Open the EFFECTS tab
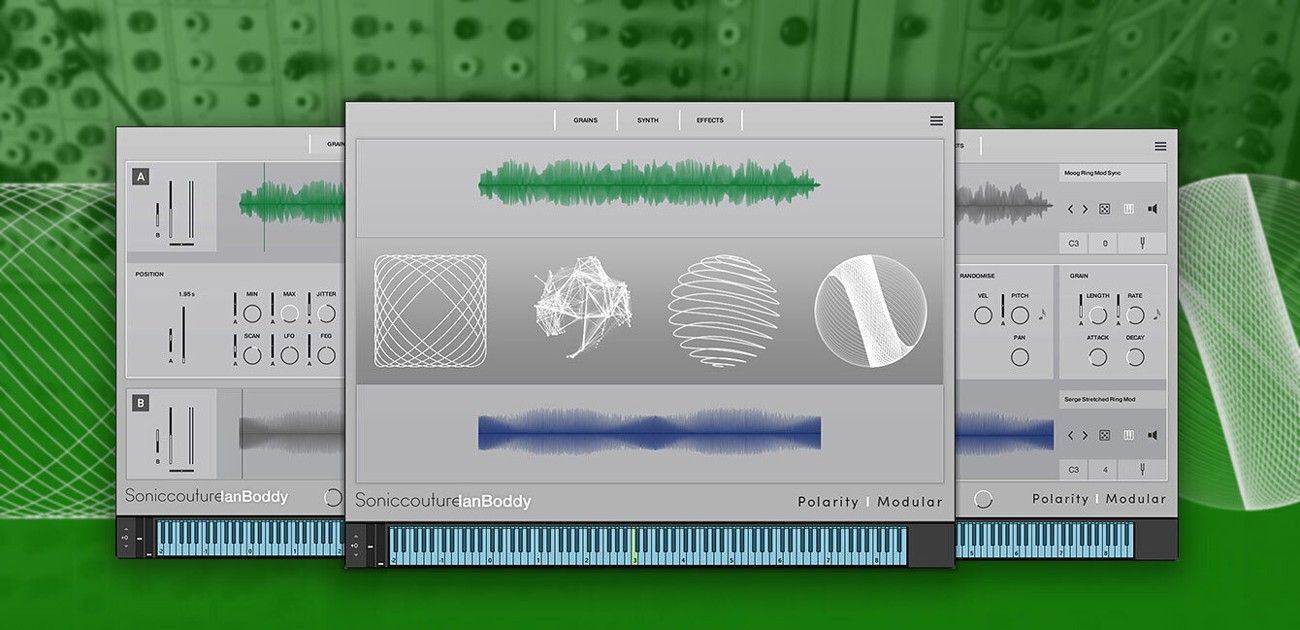 click(x=710, y=119)
